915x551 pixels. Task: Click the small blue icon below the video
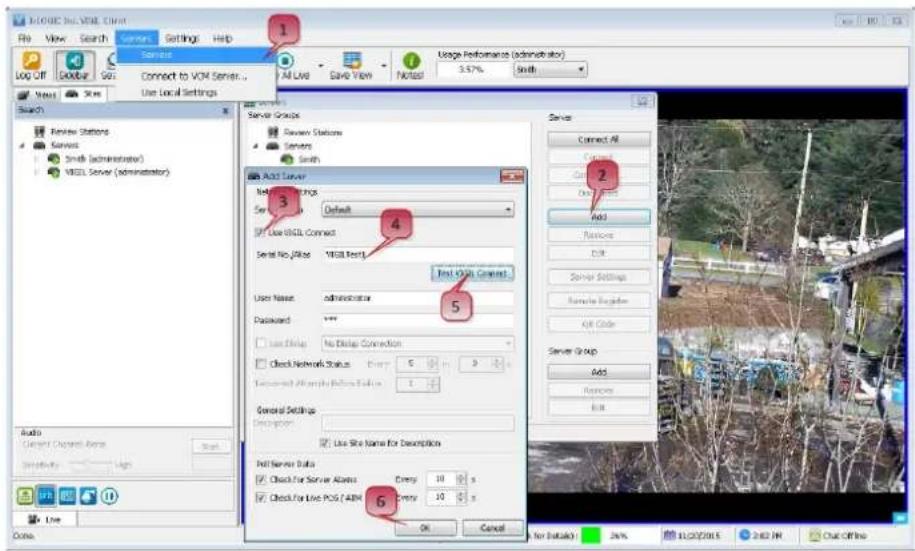901,517
